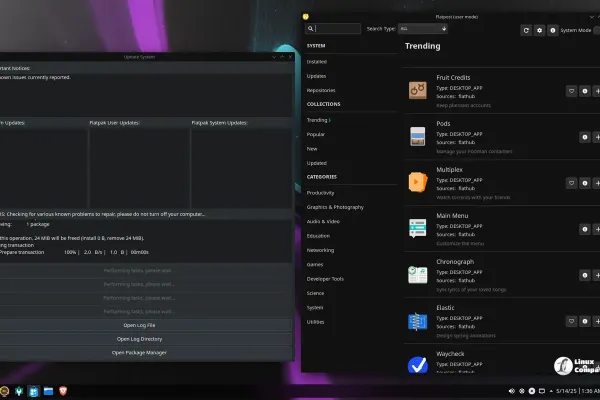Browse the Networking category
The image size is (600, 400).
point(320,250)
